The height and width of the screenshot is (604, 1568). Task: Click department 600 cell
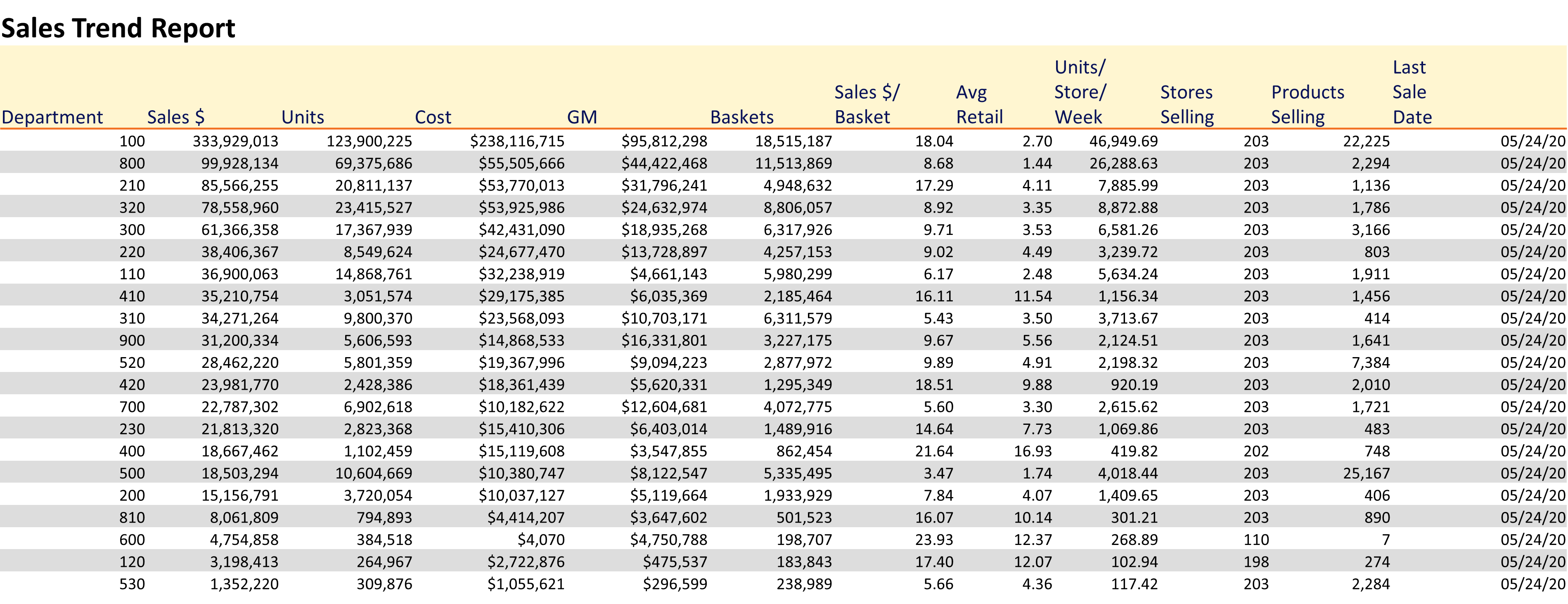132,540
